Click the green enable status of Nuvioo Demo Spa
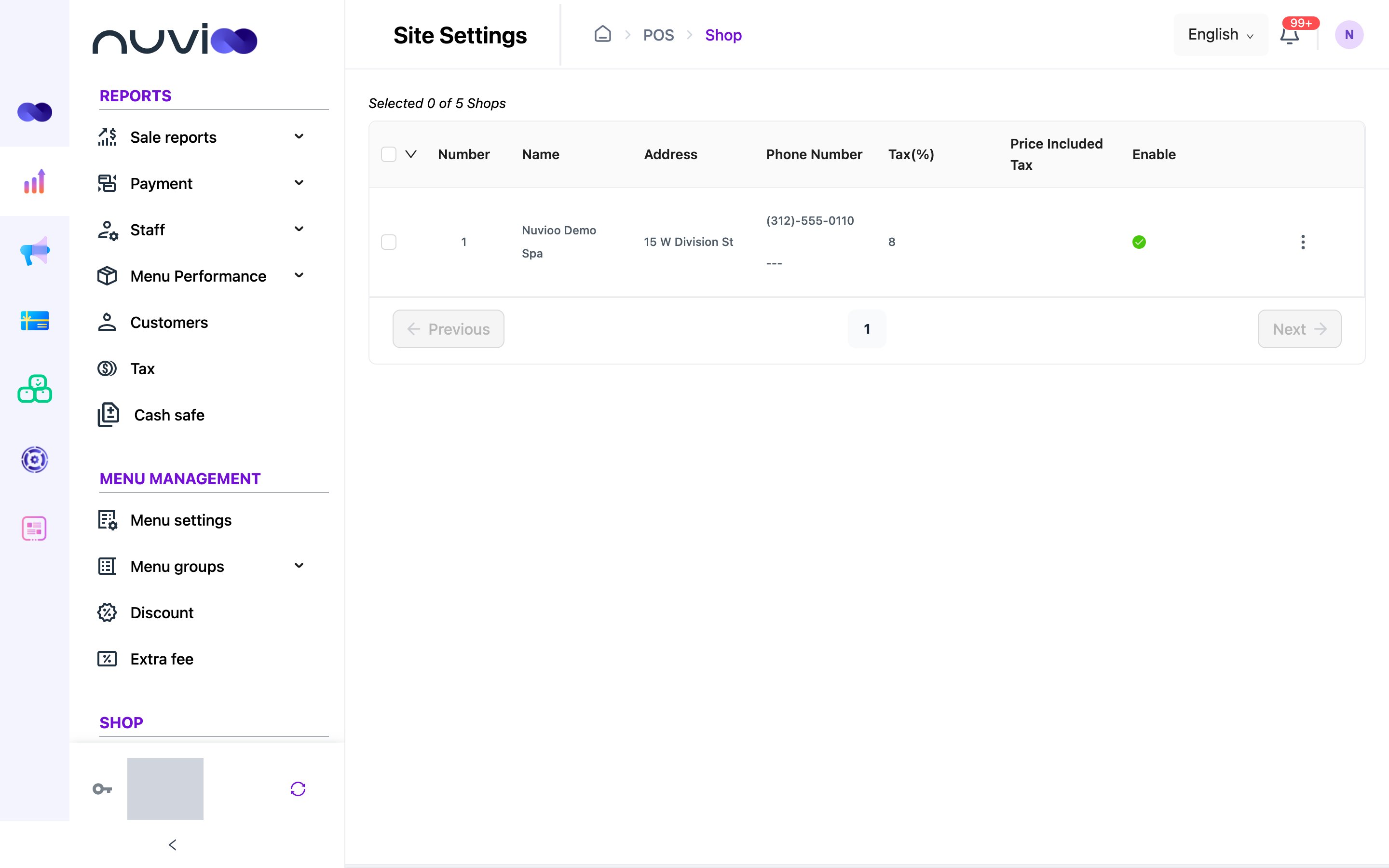The width and height of the screenshot is (1389, 868). point(1139,242)
